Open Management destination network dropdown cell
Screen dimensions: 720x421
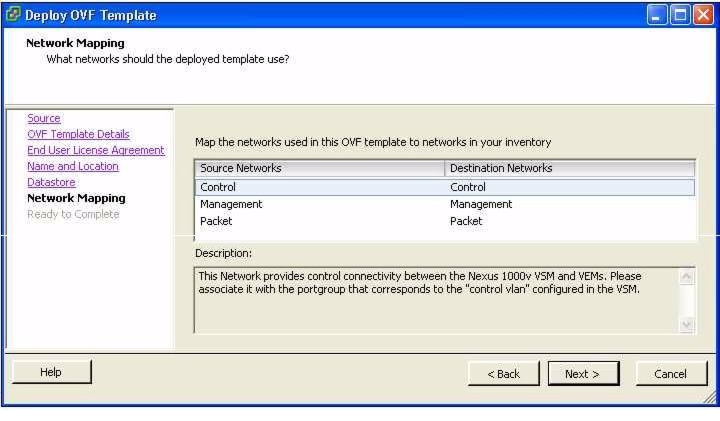pyautogui.click(x=570, y=204)
